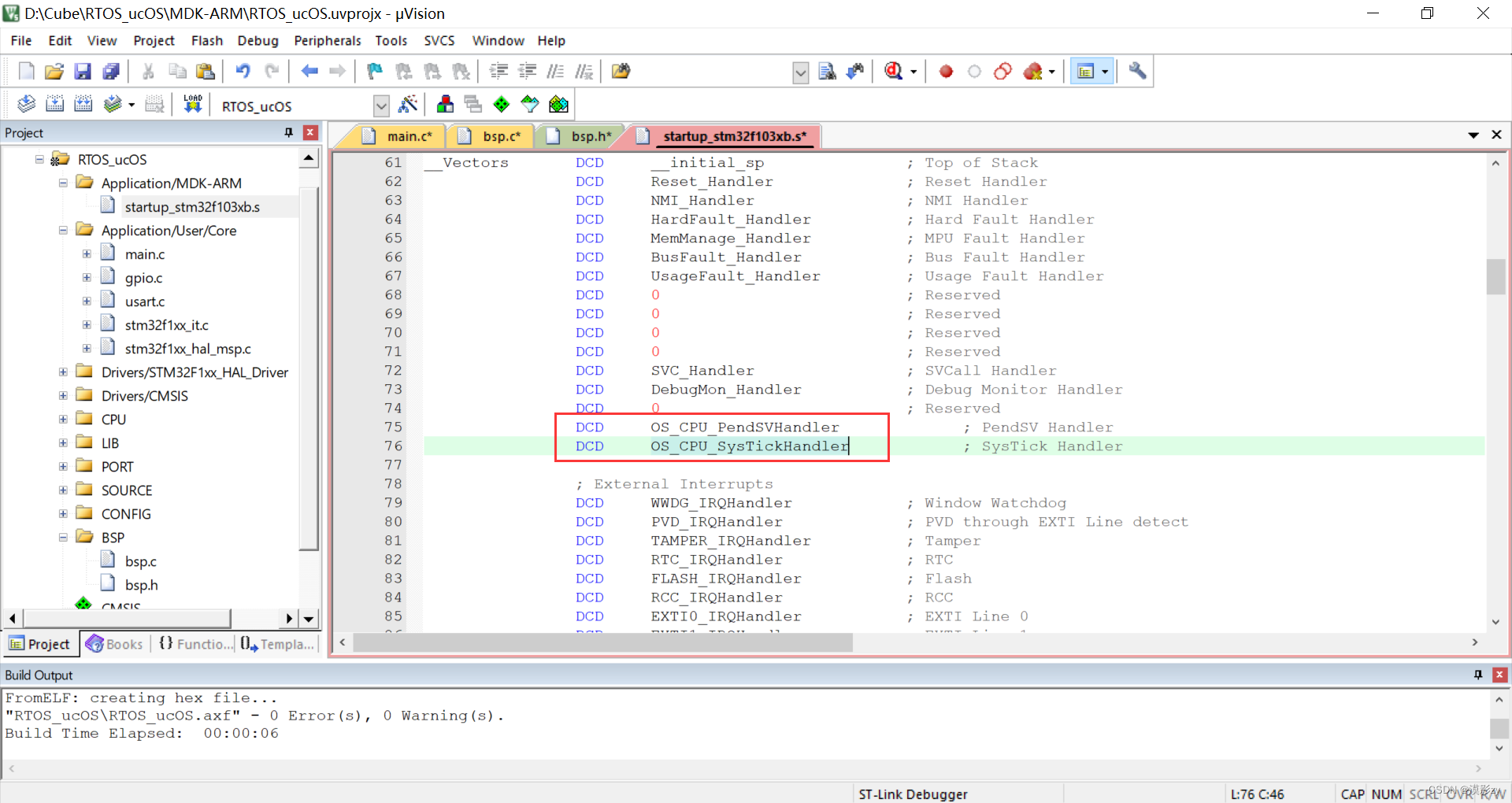Expand the SOURCE folder
Image resolution: width=1512 pixels, height=803 pixels.
(x=63, y=490)
